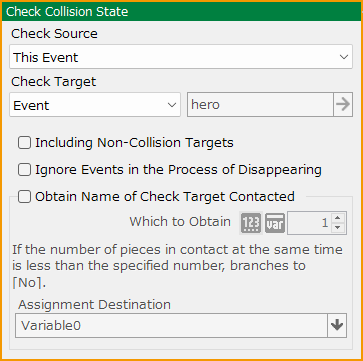Click the Check Target label
This screenshot has width=363, height=361.
tap(54, 81)
